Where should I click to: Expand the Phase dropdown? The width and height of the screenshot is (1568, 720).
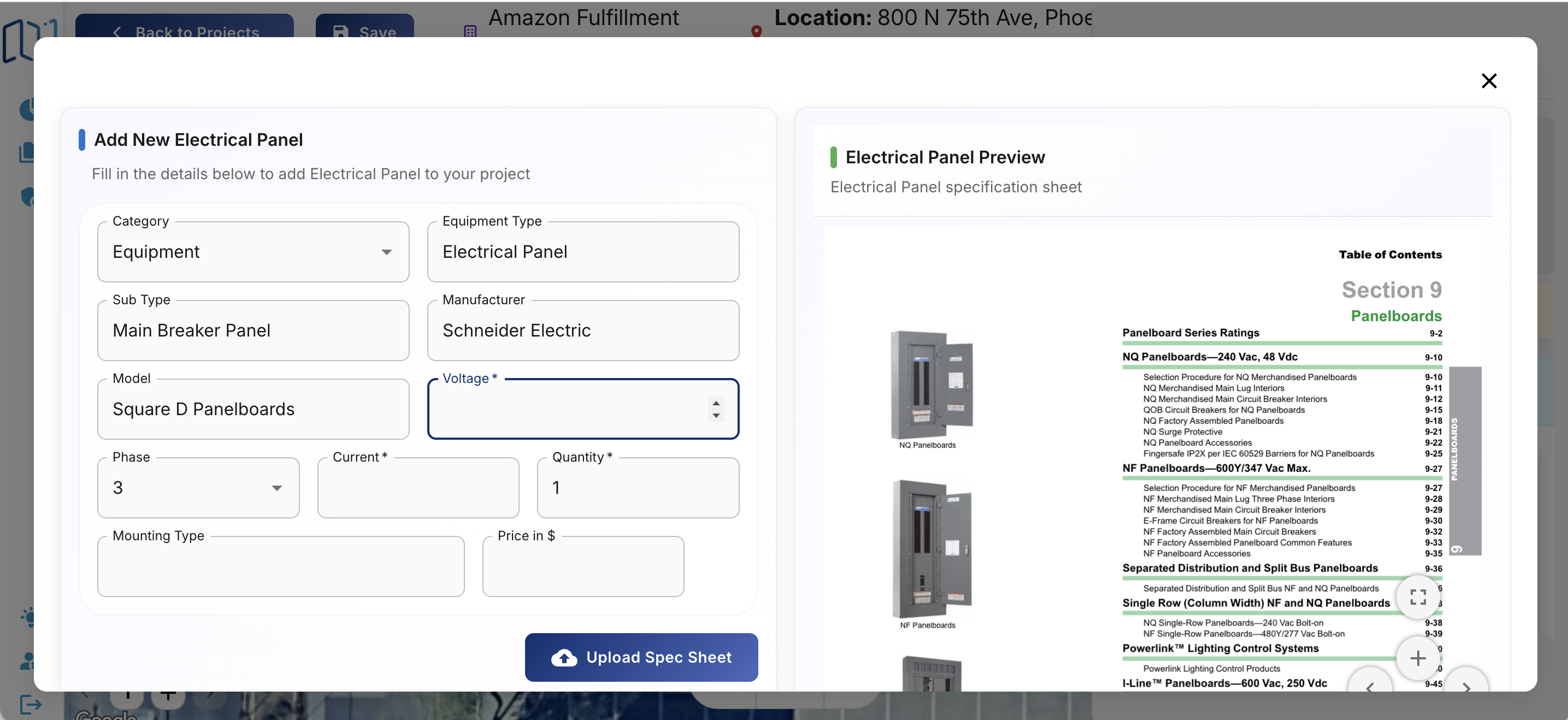pyautogui.click(x=198, y=488)
